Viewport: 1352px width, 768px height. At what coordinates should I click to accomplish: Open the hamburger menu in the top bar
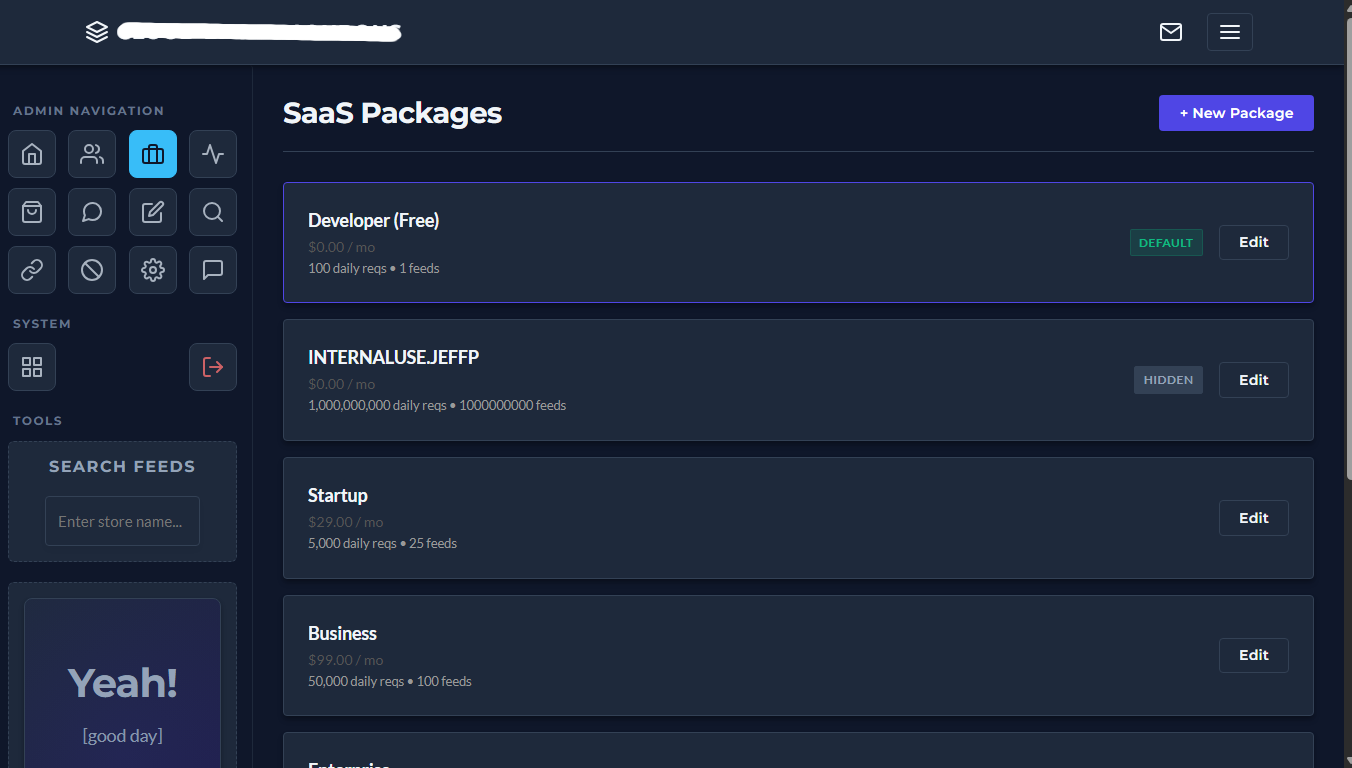pos(1229,32)
